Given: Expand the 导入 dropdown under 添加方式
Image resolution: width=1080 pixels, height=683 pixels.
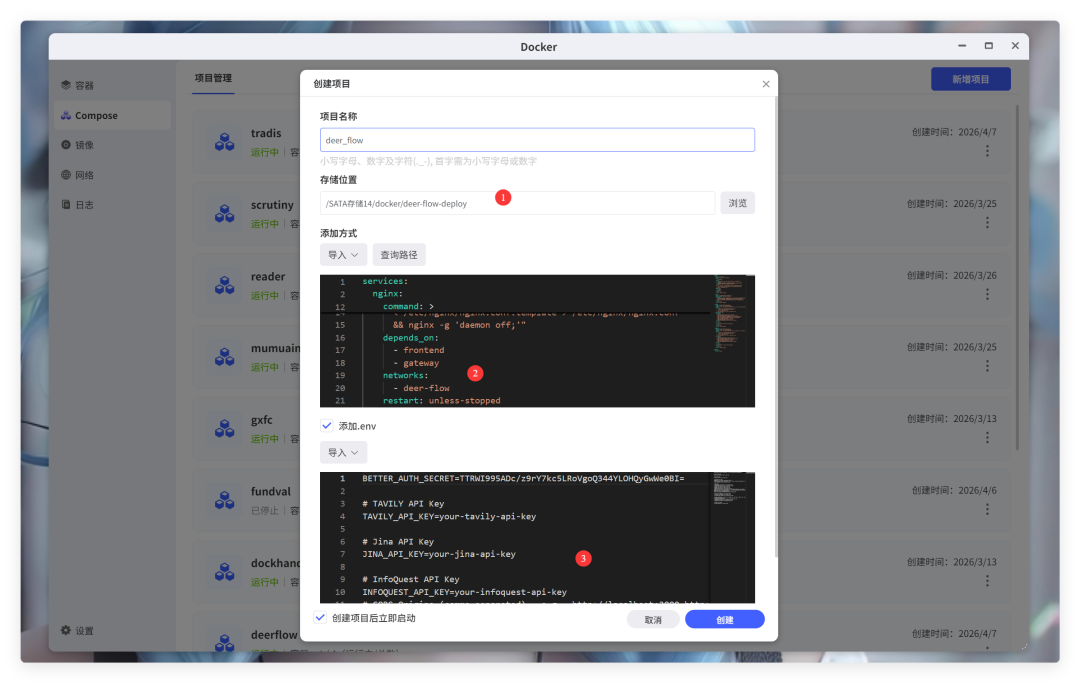Looking at the screenshot, I should point(343,255).
